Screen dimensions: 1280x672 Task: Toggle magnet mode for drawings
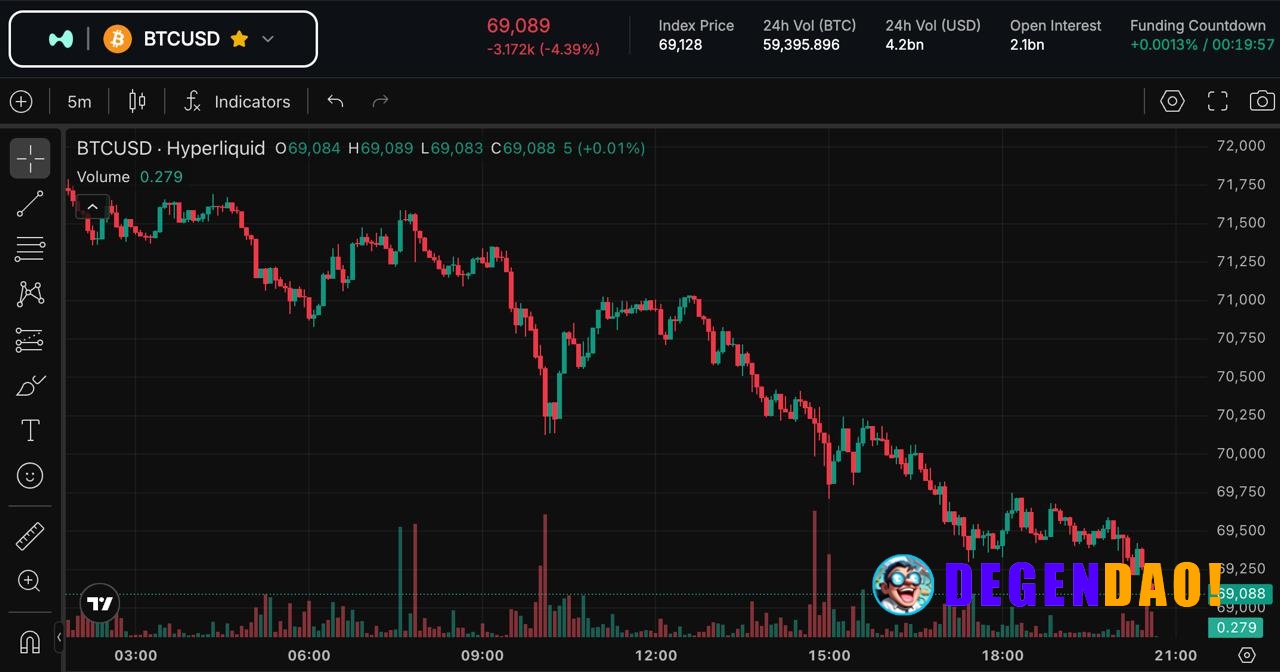tap(30, 641)
